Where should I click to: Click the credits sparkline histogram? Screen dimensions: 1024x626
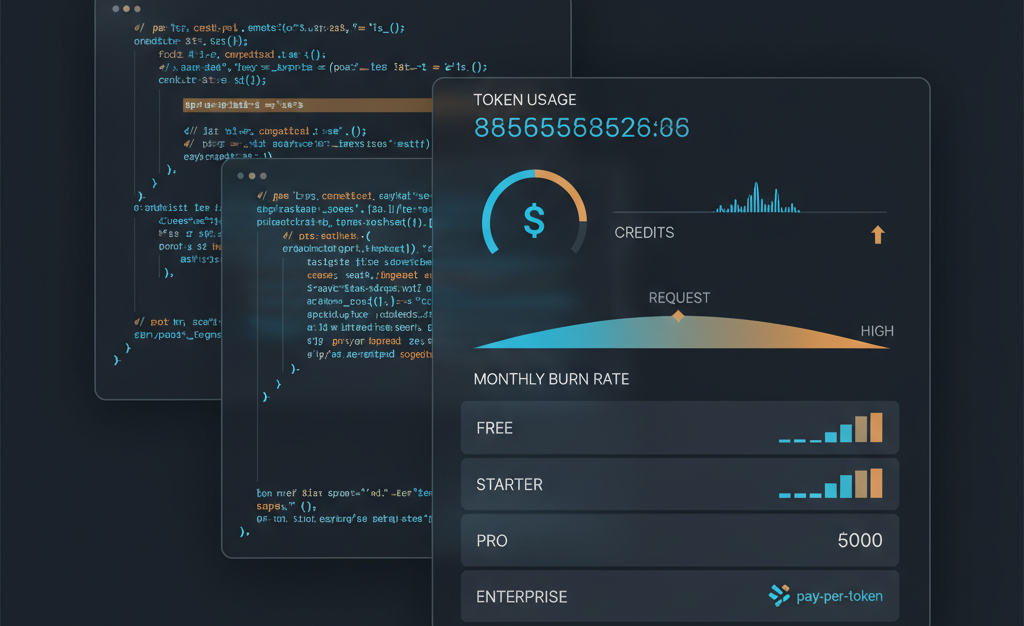pyautogui.click(x=758, y=198)
